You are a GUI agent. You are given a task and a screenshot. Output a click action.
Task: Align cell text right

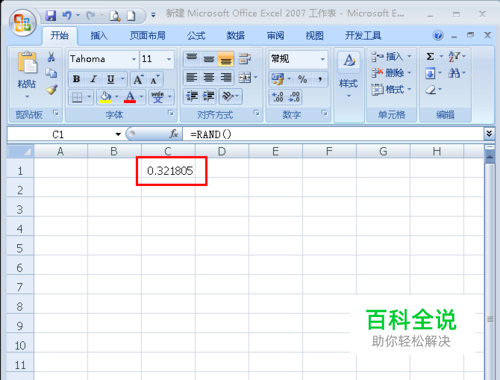226,78
